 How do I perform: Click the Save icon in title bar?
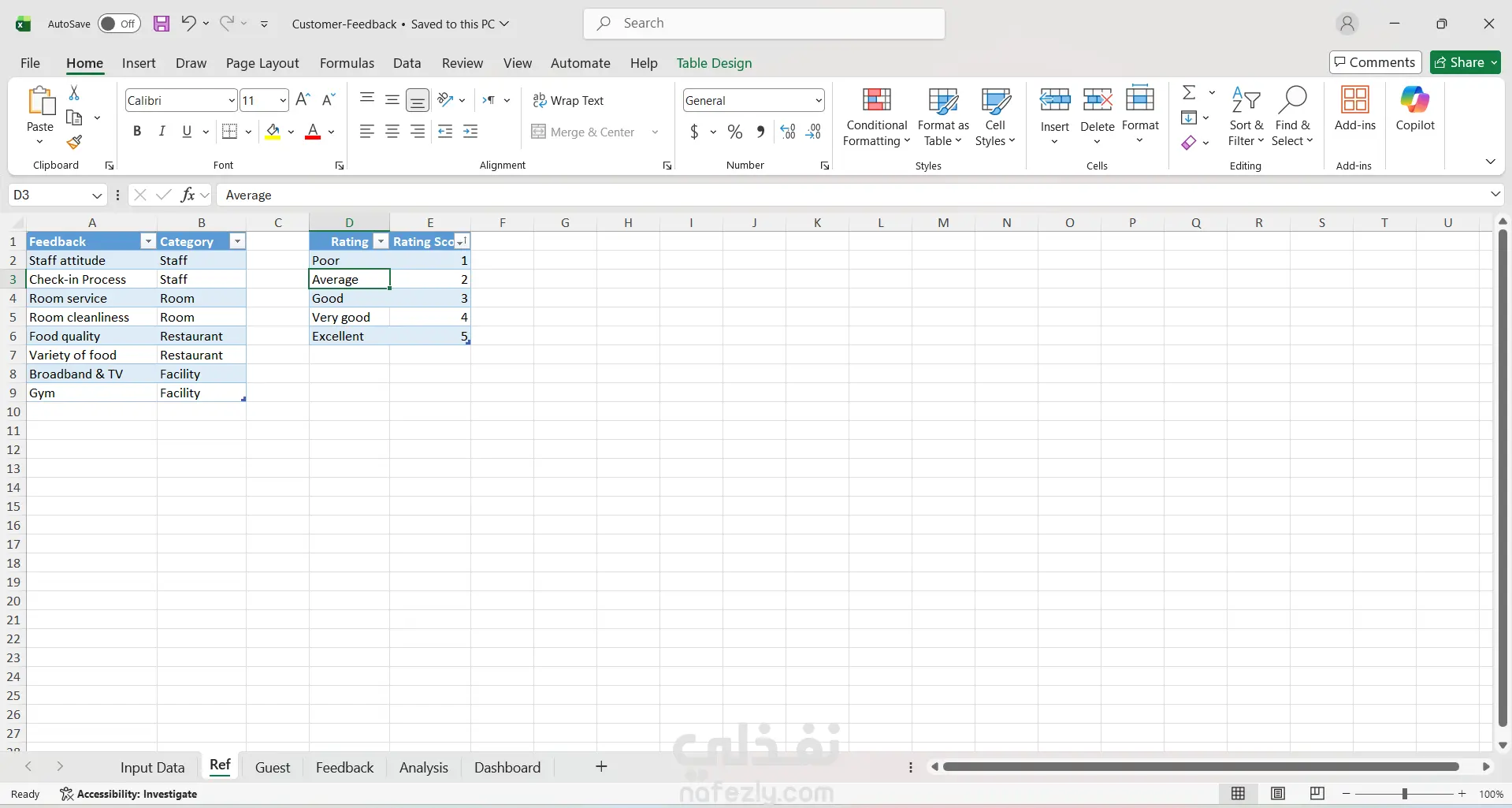tap(161, 24)
